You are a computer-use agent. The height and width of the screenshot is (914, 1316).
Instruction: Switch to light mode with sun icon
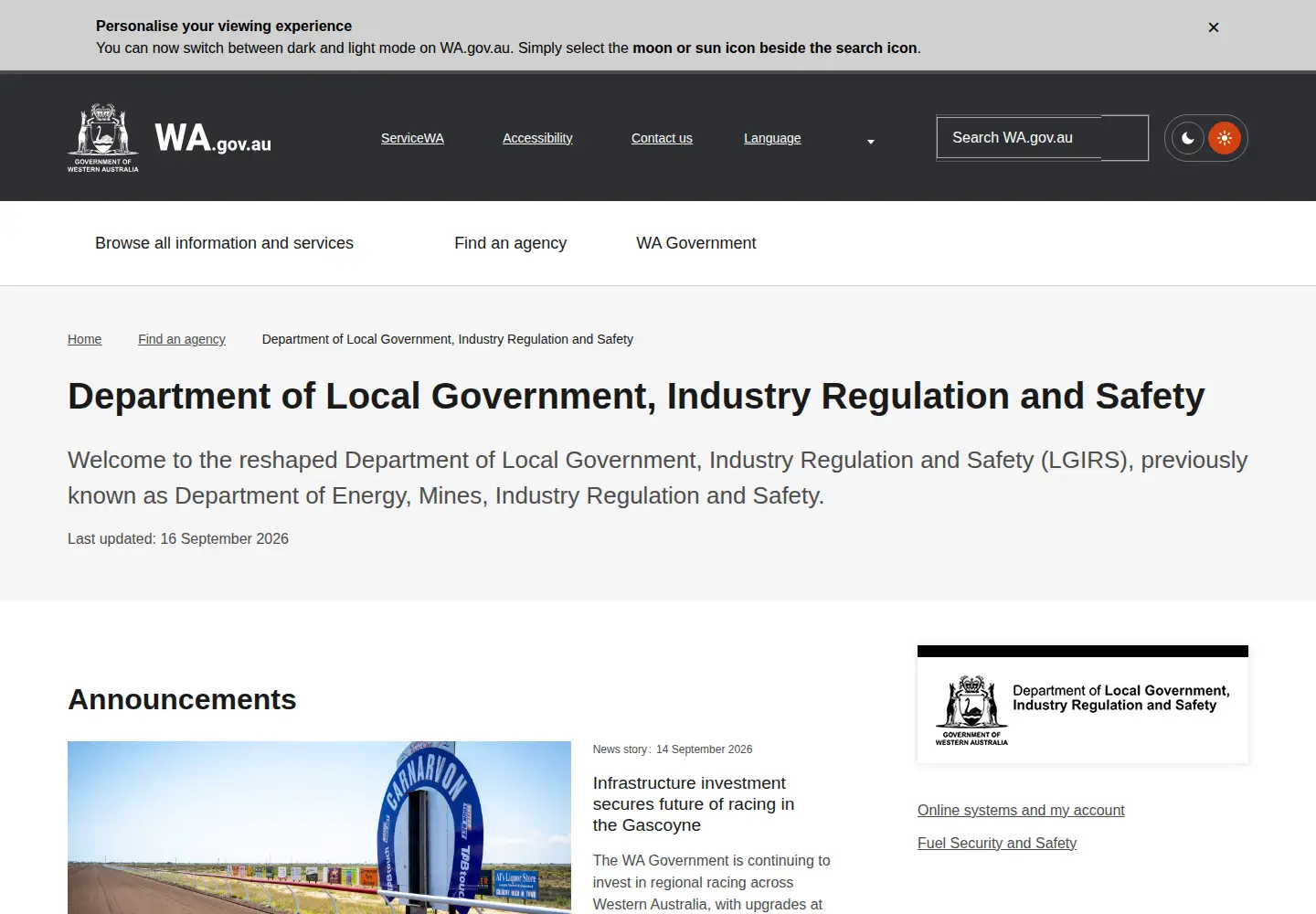point(1225,138)
